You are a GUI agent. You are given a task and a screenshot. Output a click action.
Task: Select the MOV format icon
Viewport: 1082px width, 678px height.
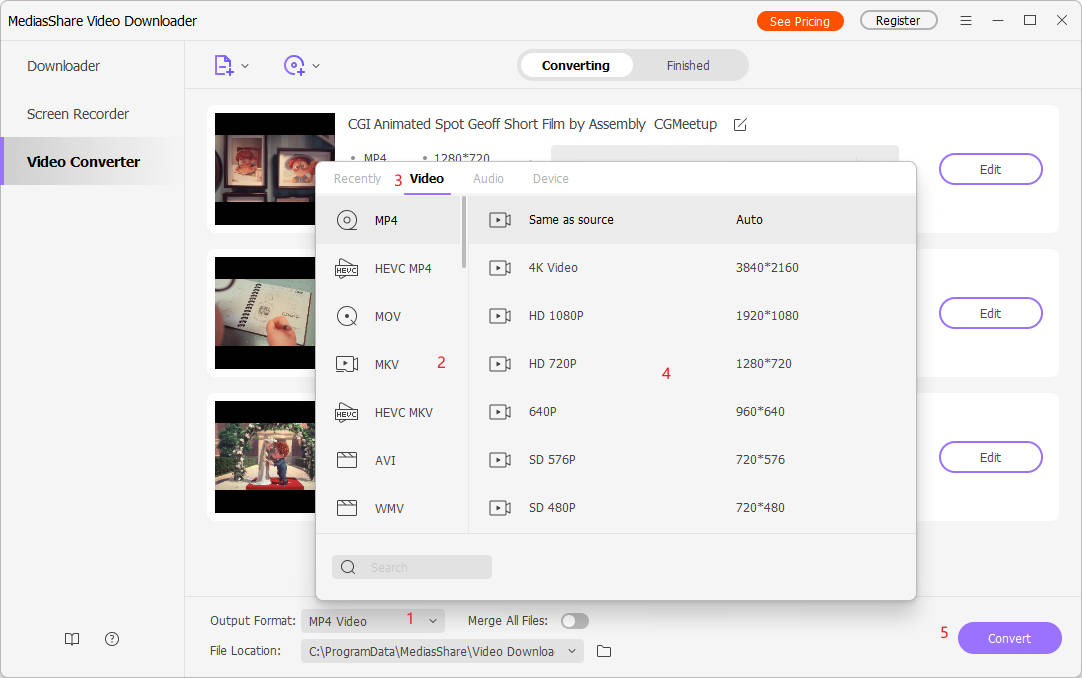[347, 316]
